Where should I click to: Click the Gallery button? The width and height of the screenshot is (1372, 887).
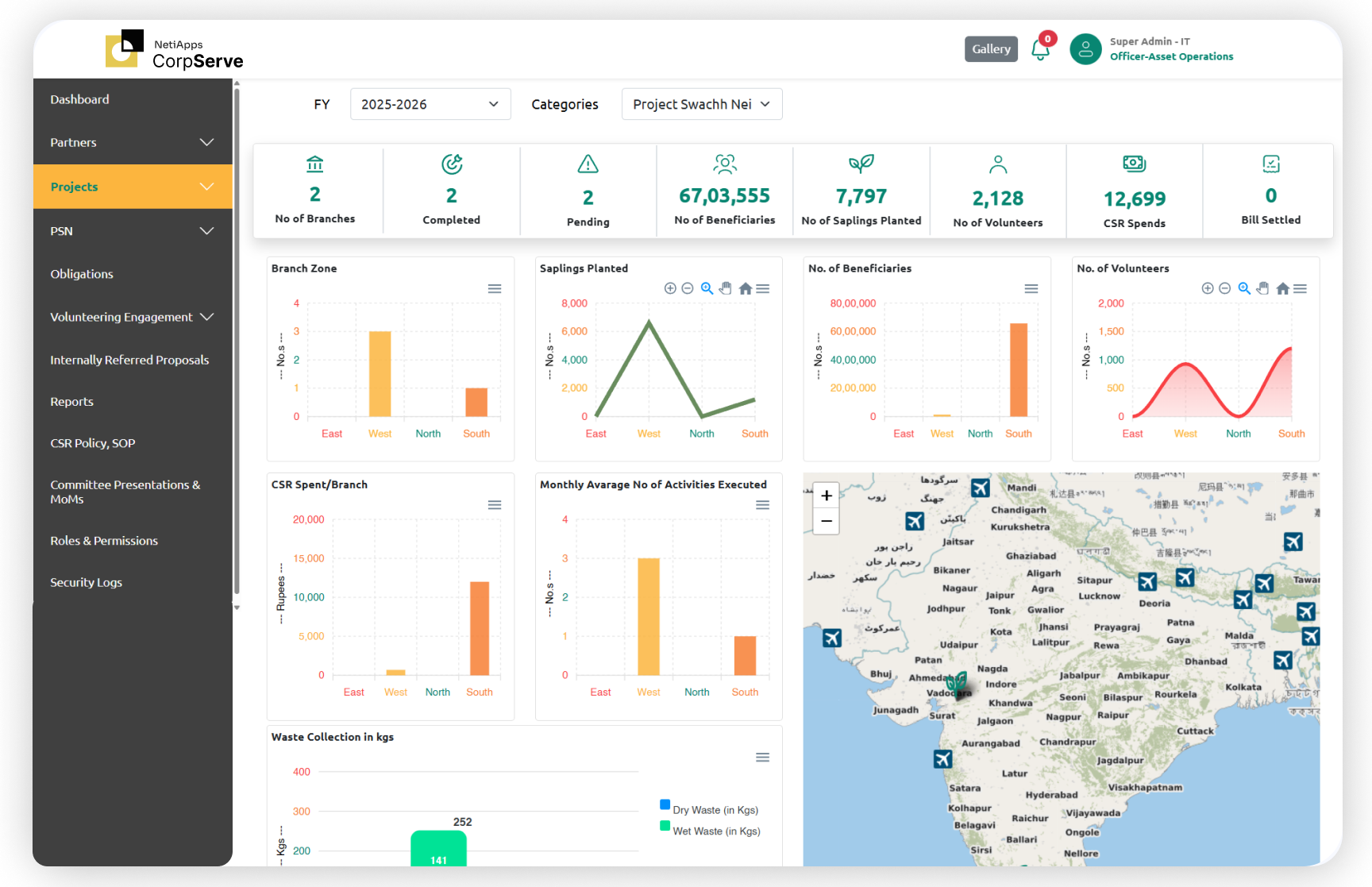(x=991, y=48)
